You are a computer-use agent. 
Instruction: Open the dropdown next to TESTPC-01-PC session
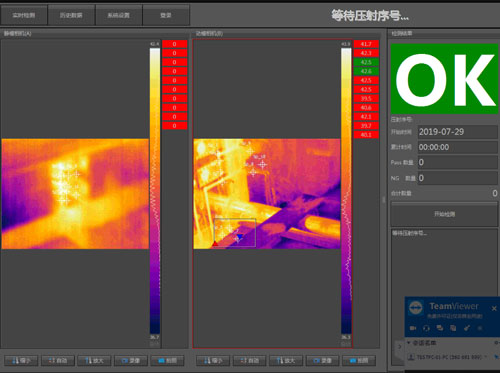tap(486, 357)
